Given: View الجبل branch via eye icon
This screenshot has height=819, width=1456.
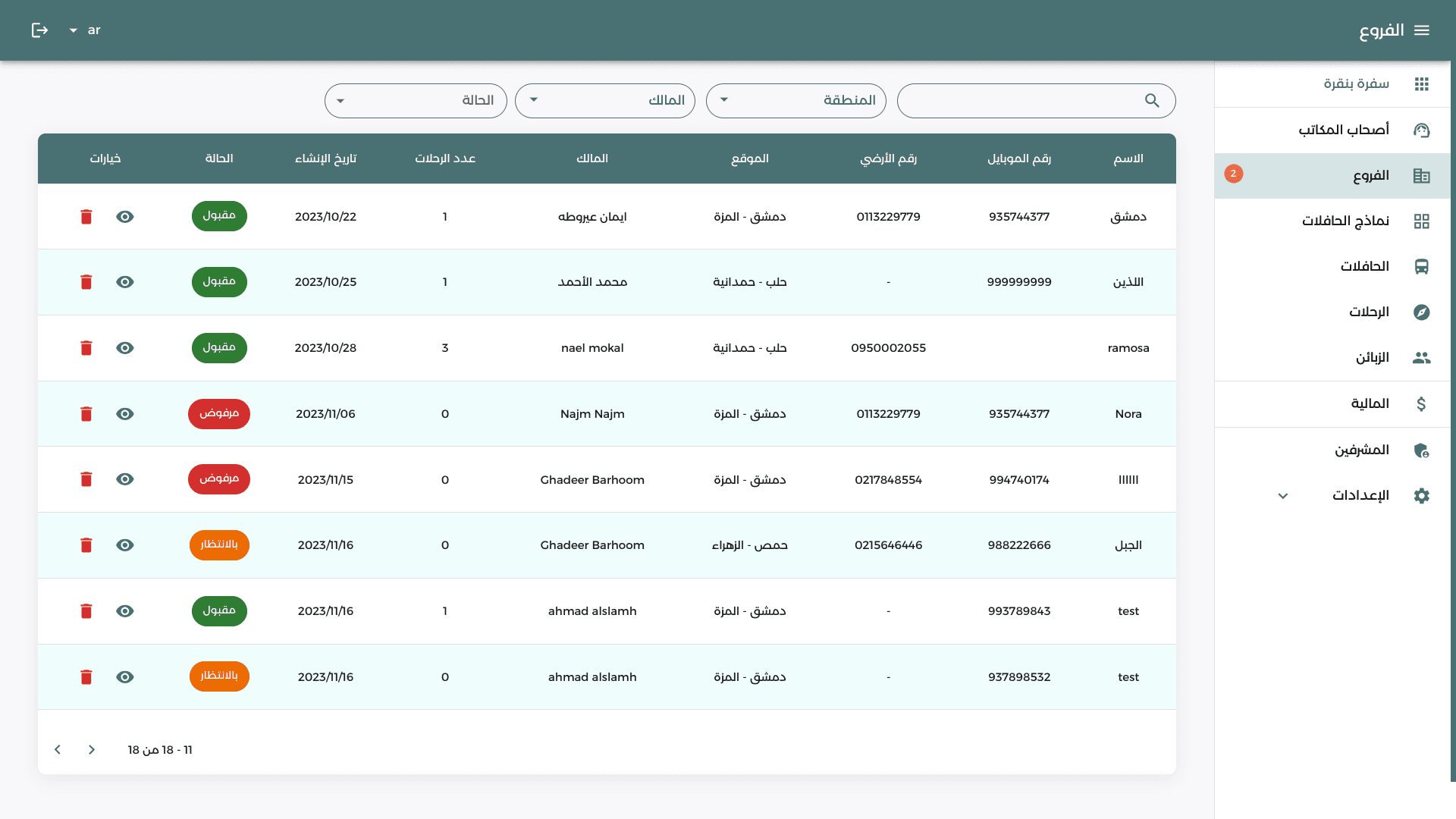Looking at the screenshot, I should tap(125, 545).
